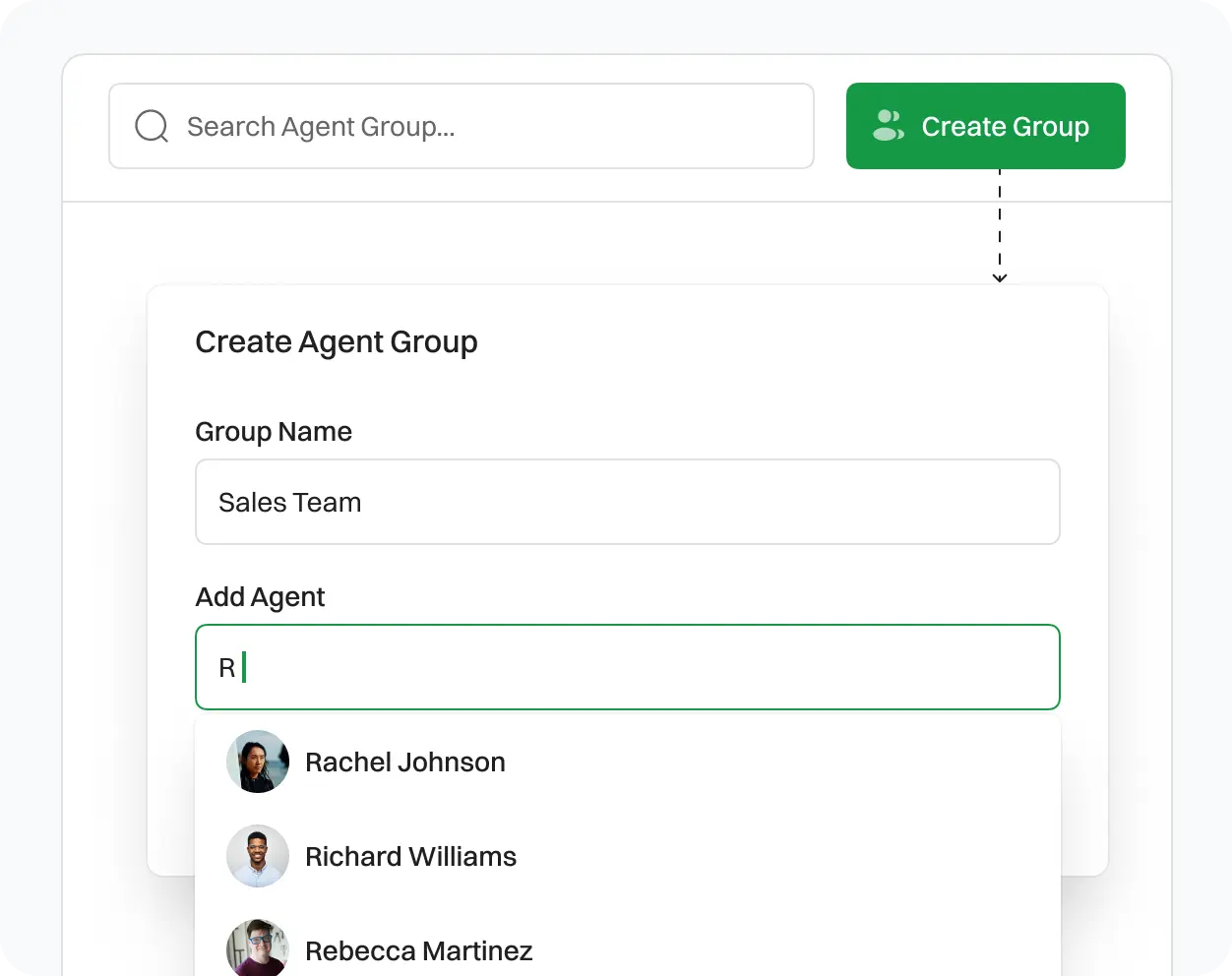Click the Group Name field containing Sales Team
This screenshot has width=1232, height=976.
(628, 502)
